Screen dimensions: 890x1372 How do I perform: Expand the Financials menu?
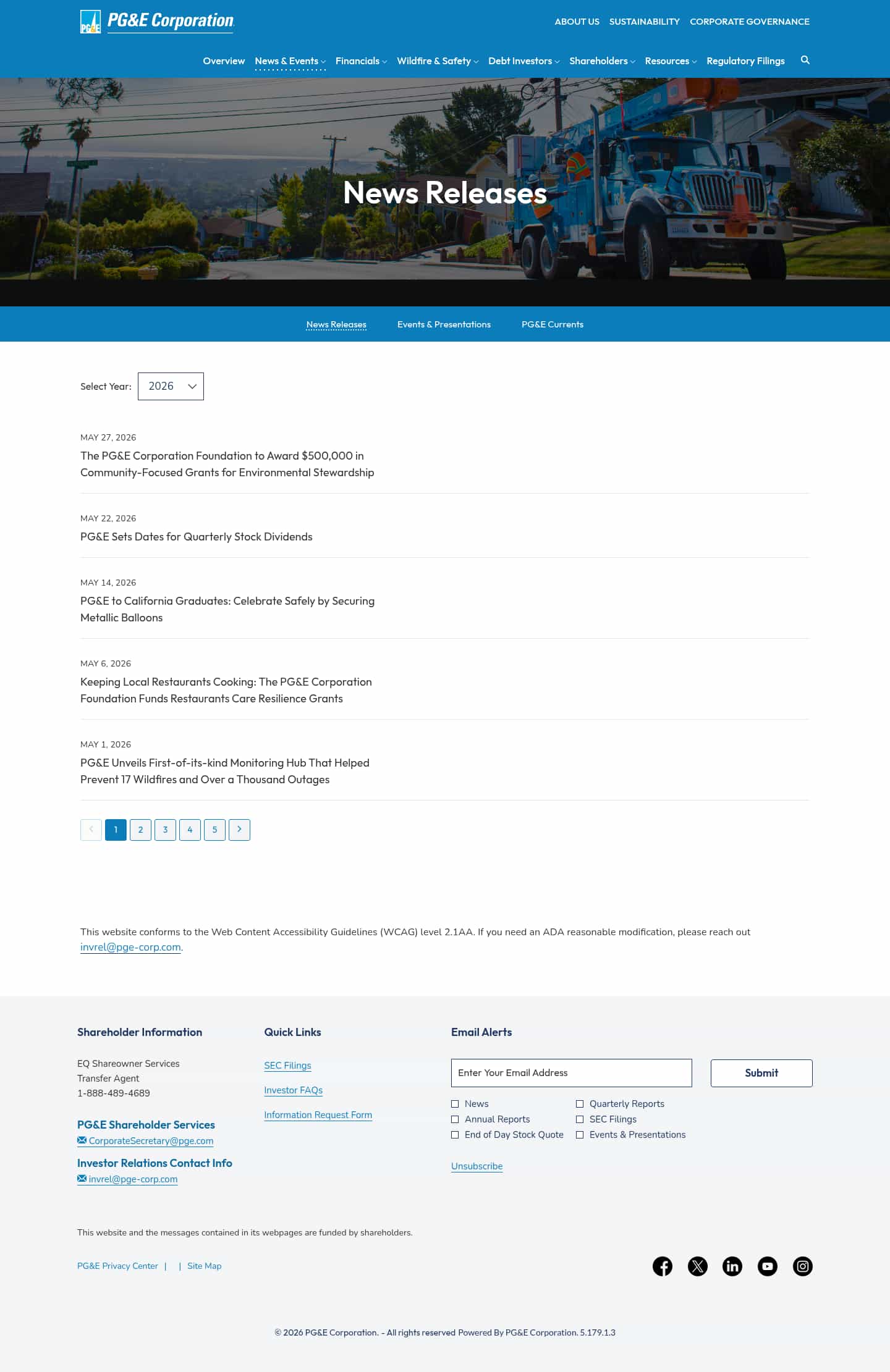click(x=361, y=61)
